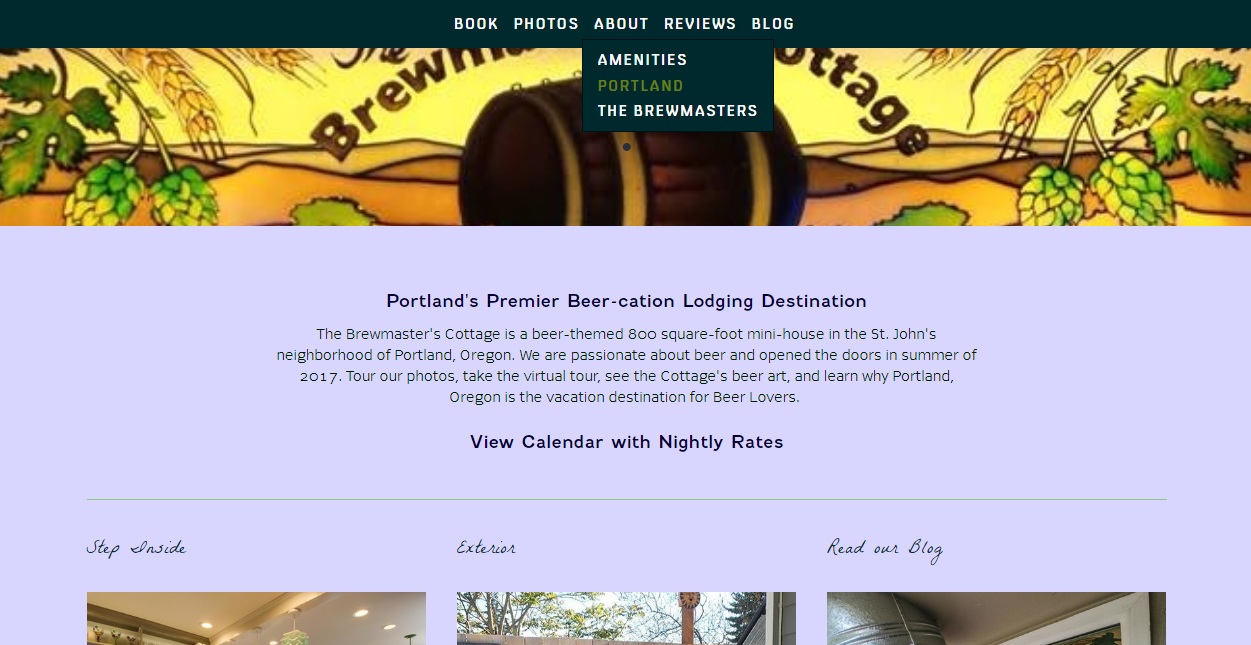Click the banner carousel dot indicator
The image size is (1251, 645).
(627, 147)
